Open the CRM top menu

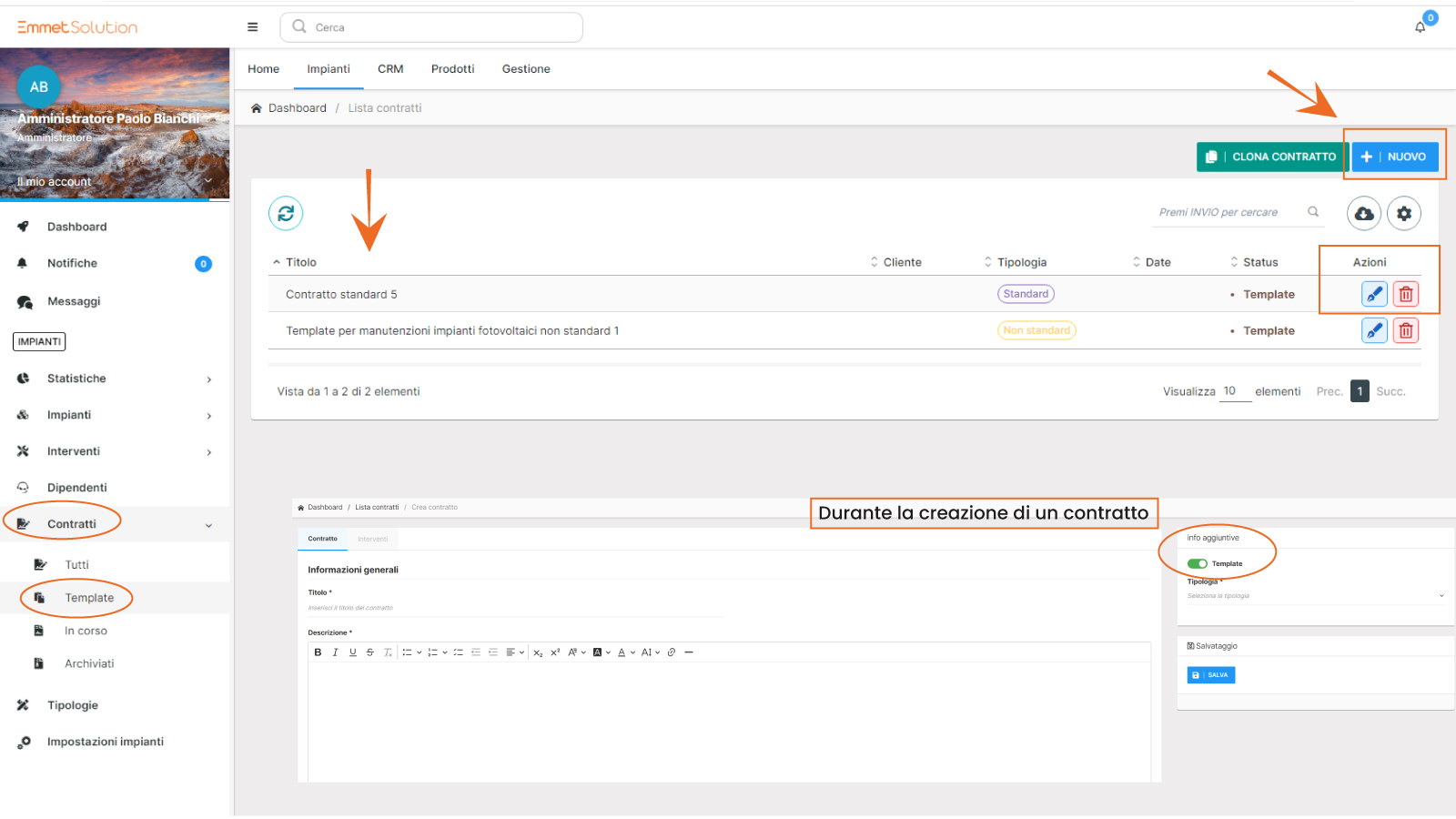point(390,69)
